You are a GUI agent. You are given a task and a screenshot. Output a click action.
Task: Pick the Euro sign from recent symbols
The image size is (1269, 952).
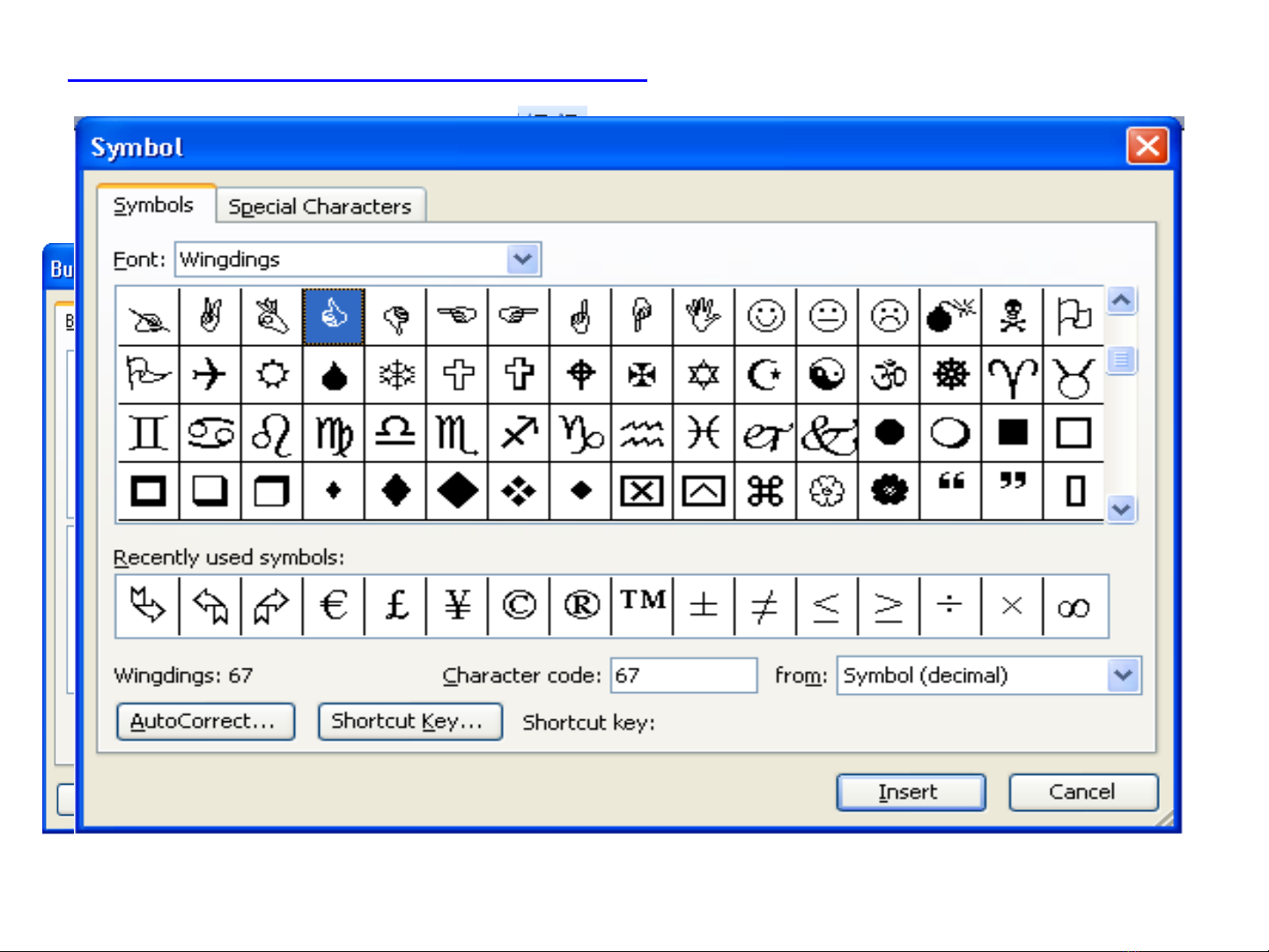(x=334, y=606)
